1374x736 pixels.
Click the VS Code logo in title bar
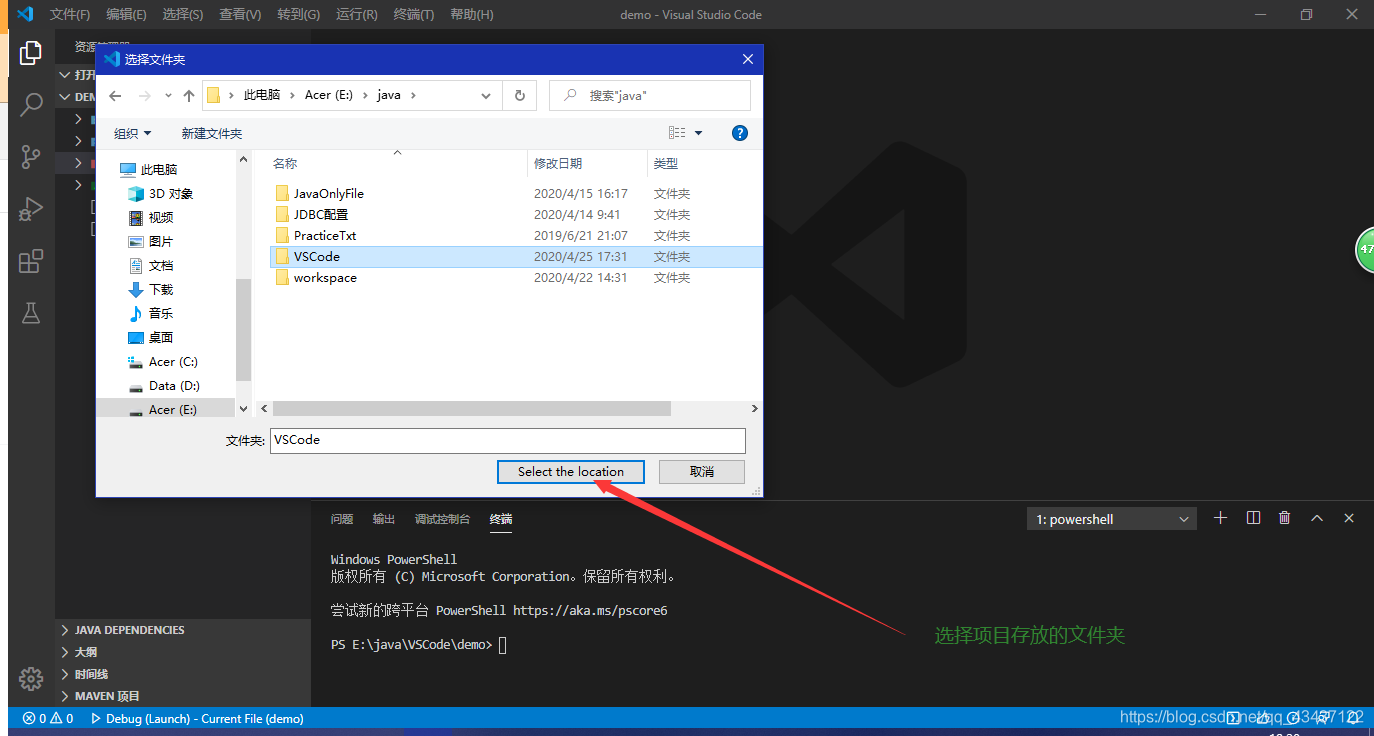pyautogui.click(x=25, y=14)
